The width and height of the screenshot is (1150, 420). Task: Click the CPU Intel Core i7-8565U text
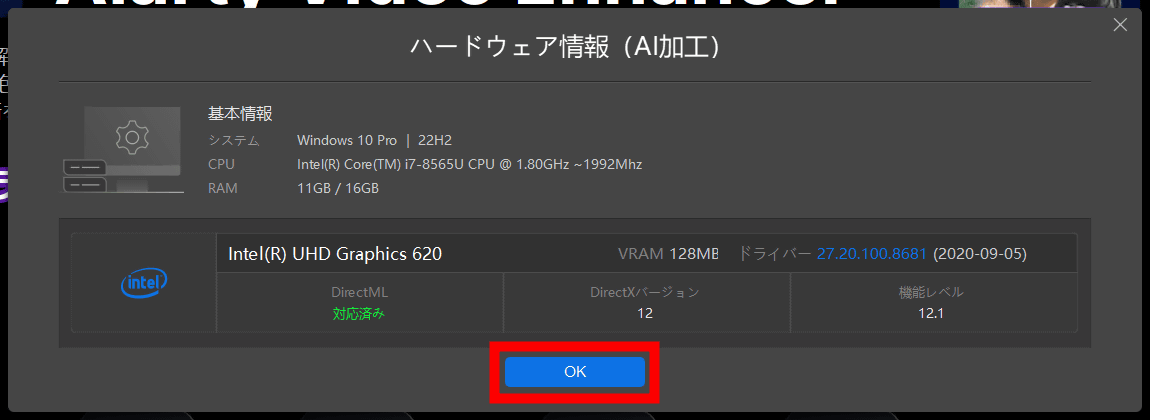click(x=469, y=164)
